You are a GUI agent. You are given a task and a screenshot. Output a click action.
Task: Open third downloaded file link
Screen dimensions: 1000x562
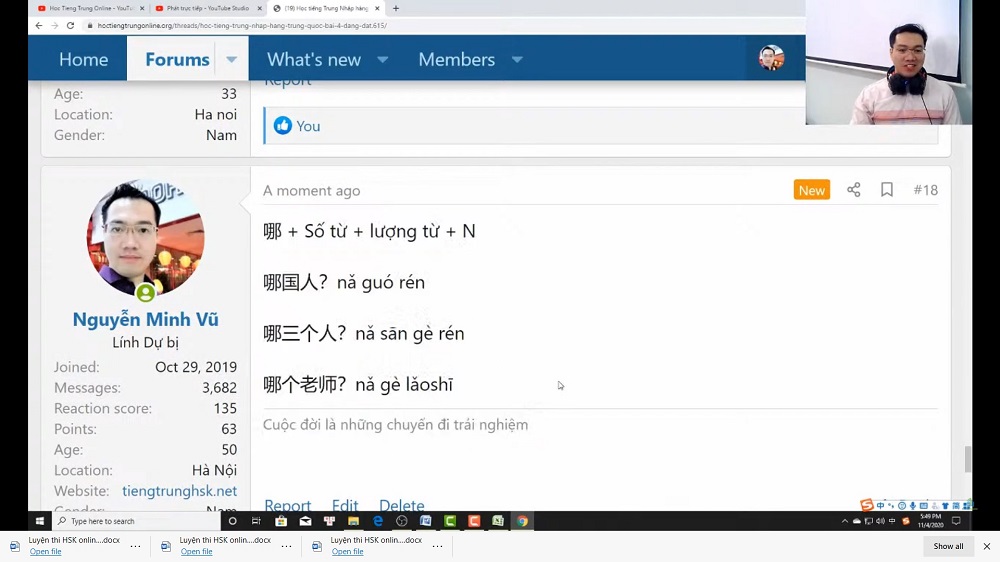point(348,551)
